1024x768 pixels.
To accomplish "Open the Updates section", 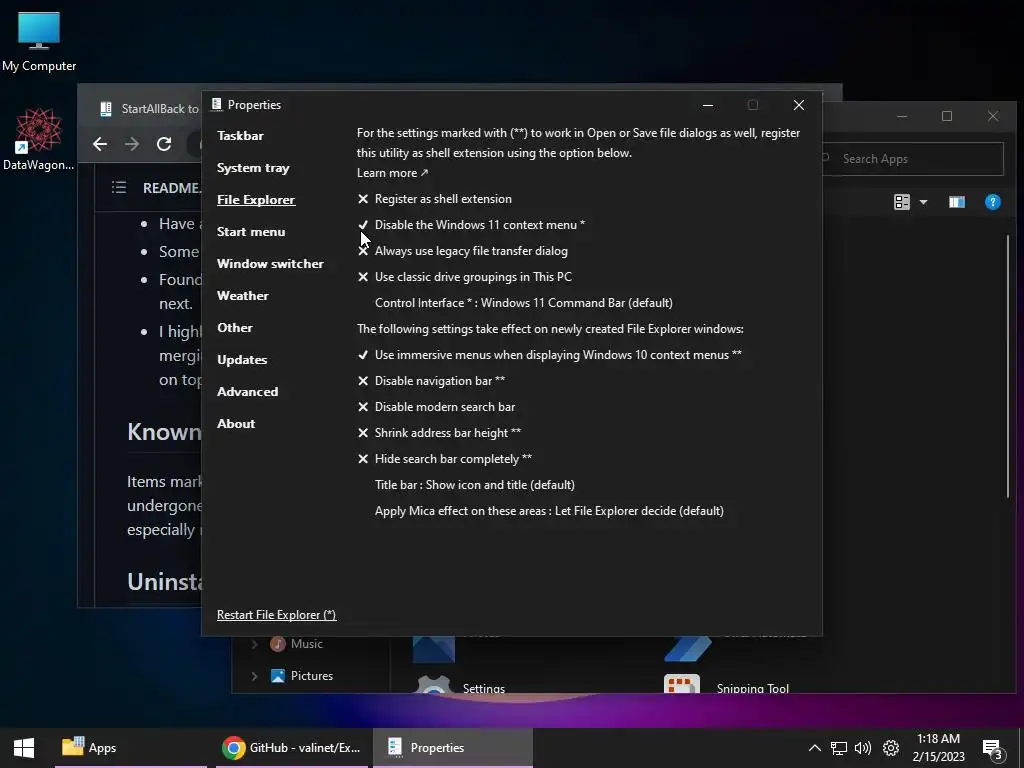I will [x=242, y=360].
